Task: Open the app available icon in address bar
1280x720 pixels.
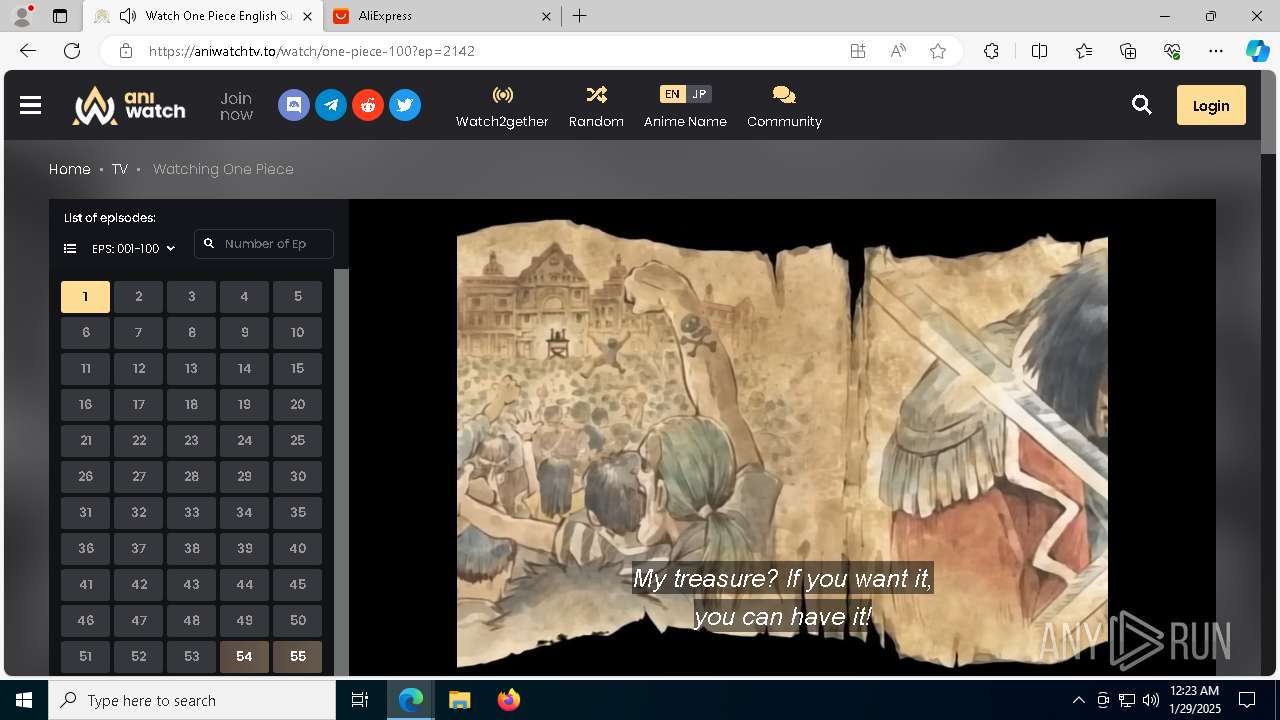Action: (858, 51)
